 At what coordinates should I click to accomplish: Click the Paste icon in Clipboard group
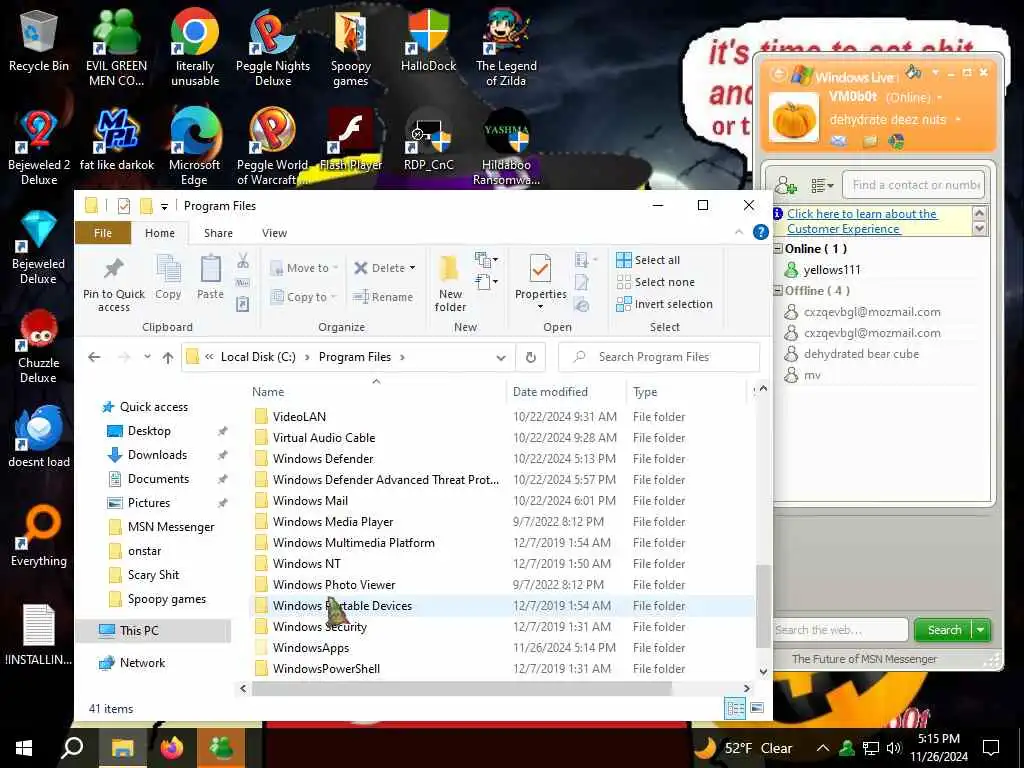pyautogui.click(x=210, y=277)
